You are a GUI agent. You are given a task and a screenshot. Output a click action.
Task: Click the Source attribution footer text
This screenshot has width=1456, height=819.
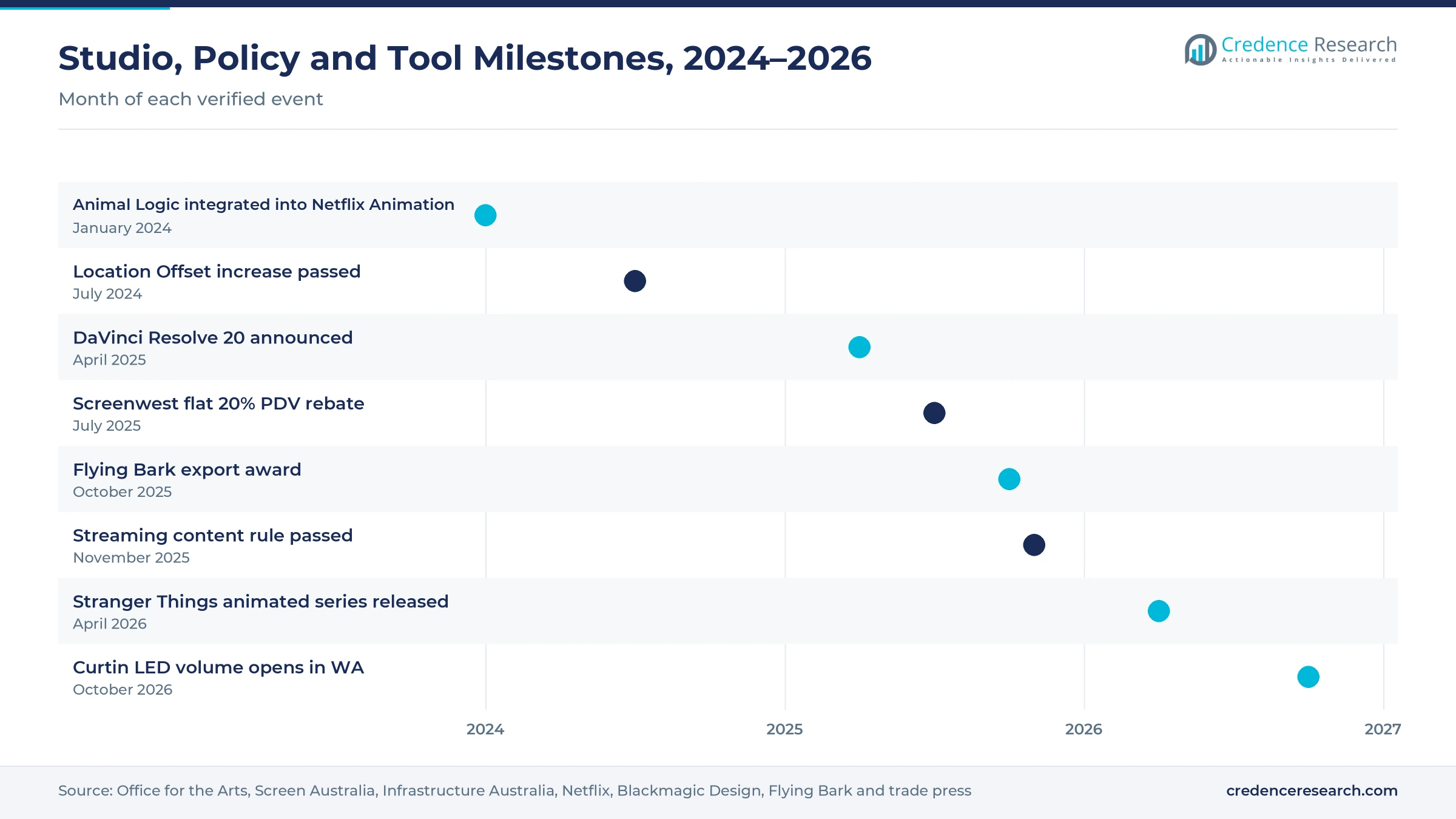514,790
